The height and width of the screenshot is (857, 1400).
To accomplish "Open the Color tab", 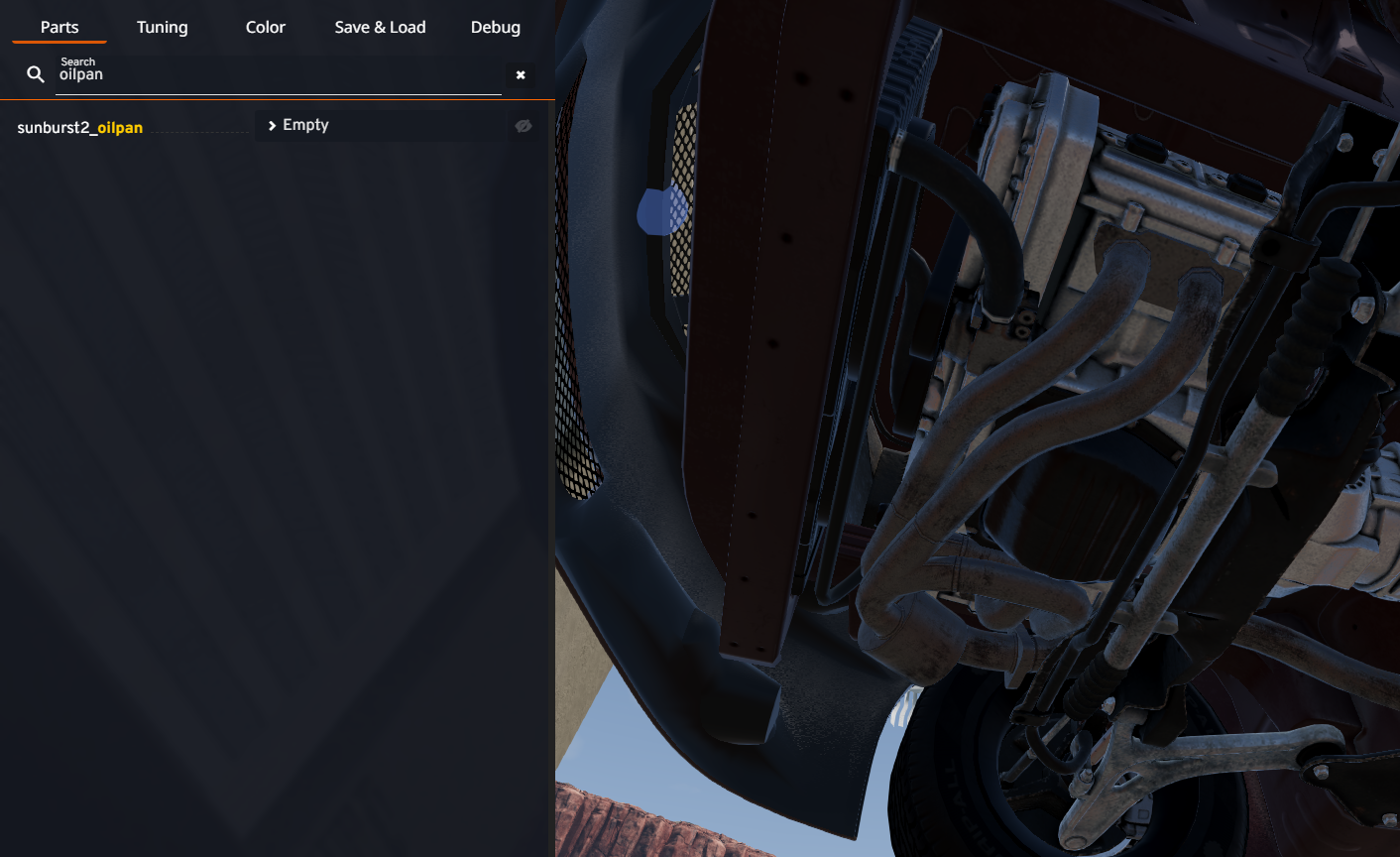I will click(x=266, y=27).
